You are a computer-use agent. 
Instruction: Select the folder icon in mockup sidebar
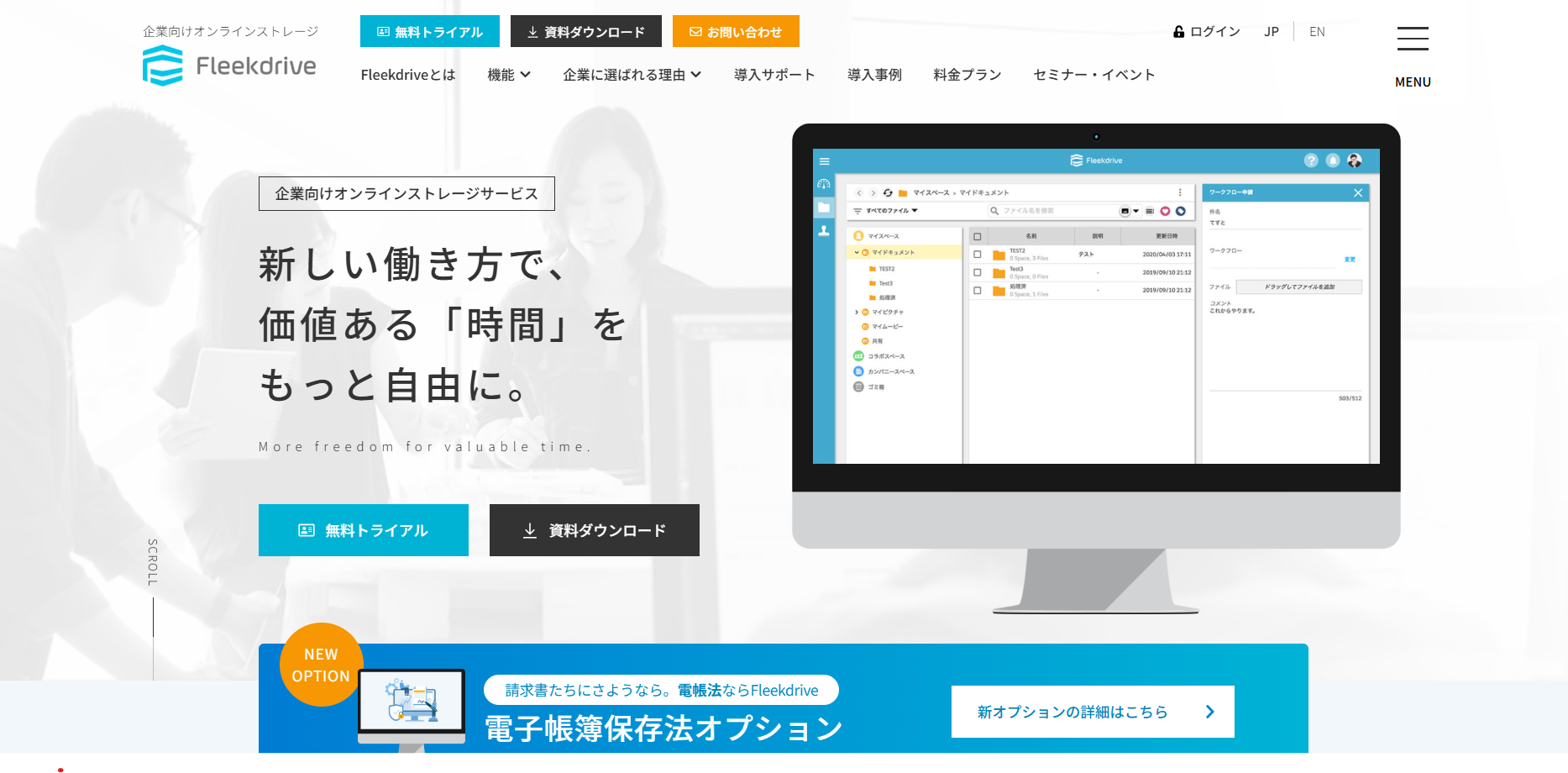coord(824,207)
